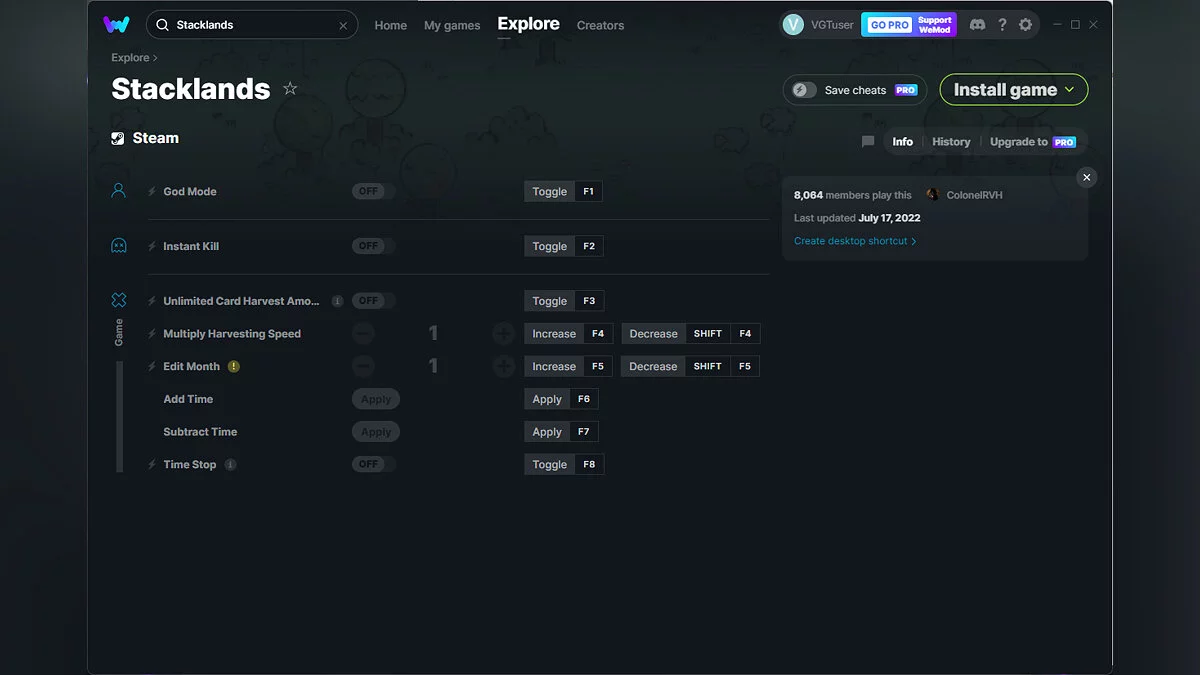The width and height of the screenshot is (1200, 675).
Task: Show the Edit Month warning icon
Action: point(233,366)
